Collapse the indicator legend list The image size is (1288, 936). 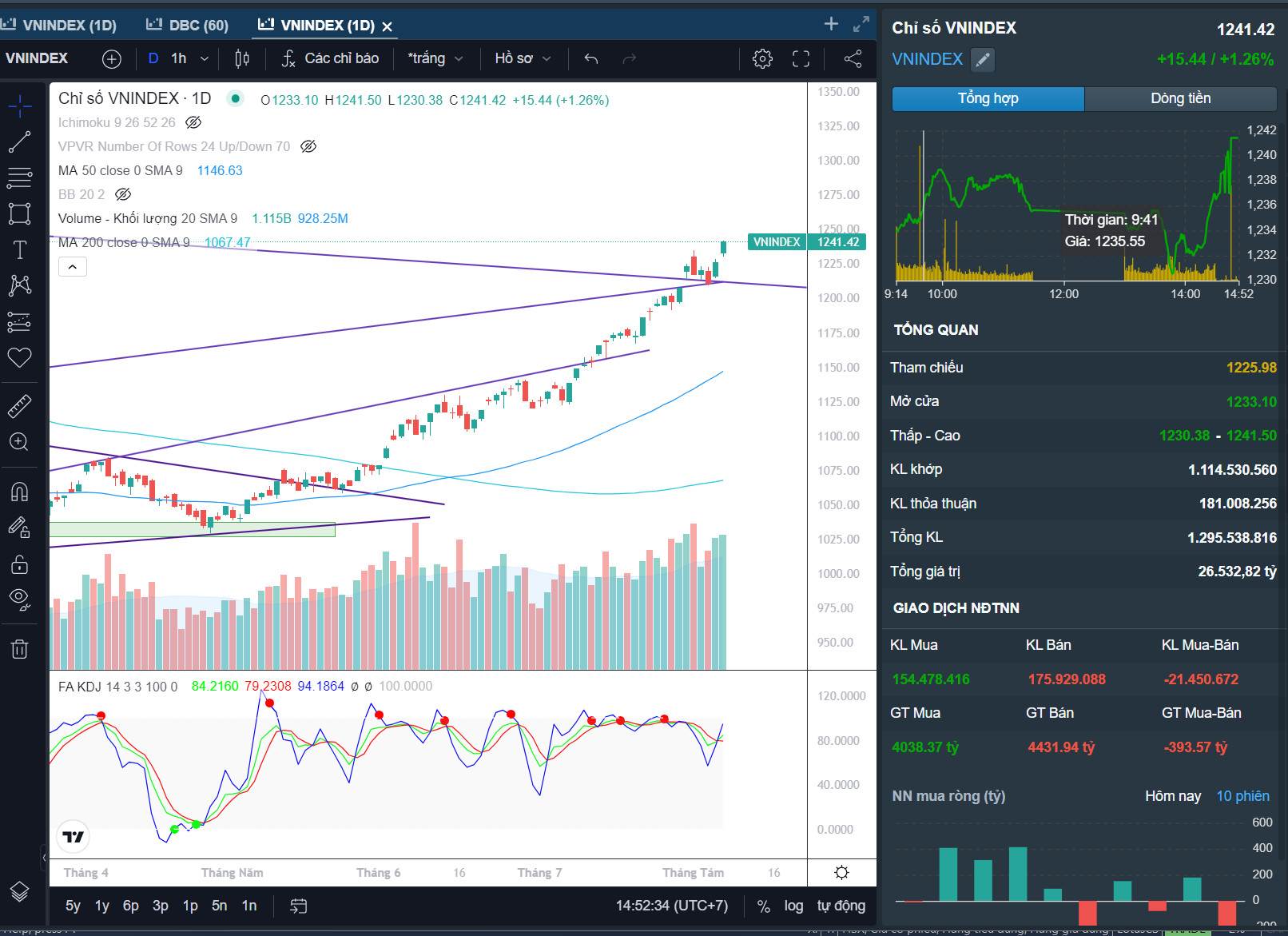click(73, 267)
